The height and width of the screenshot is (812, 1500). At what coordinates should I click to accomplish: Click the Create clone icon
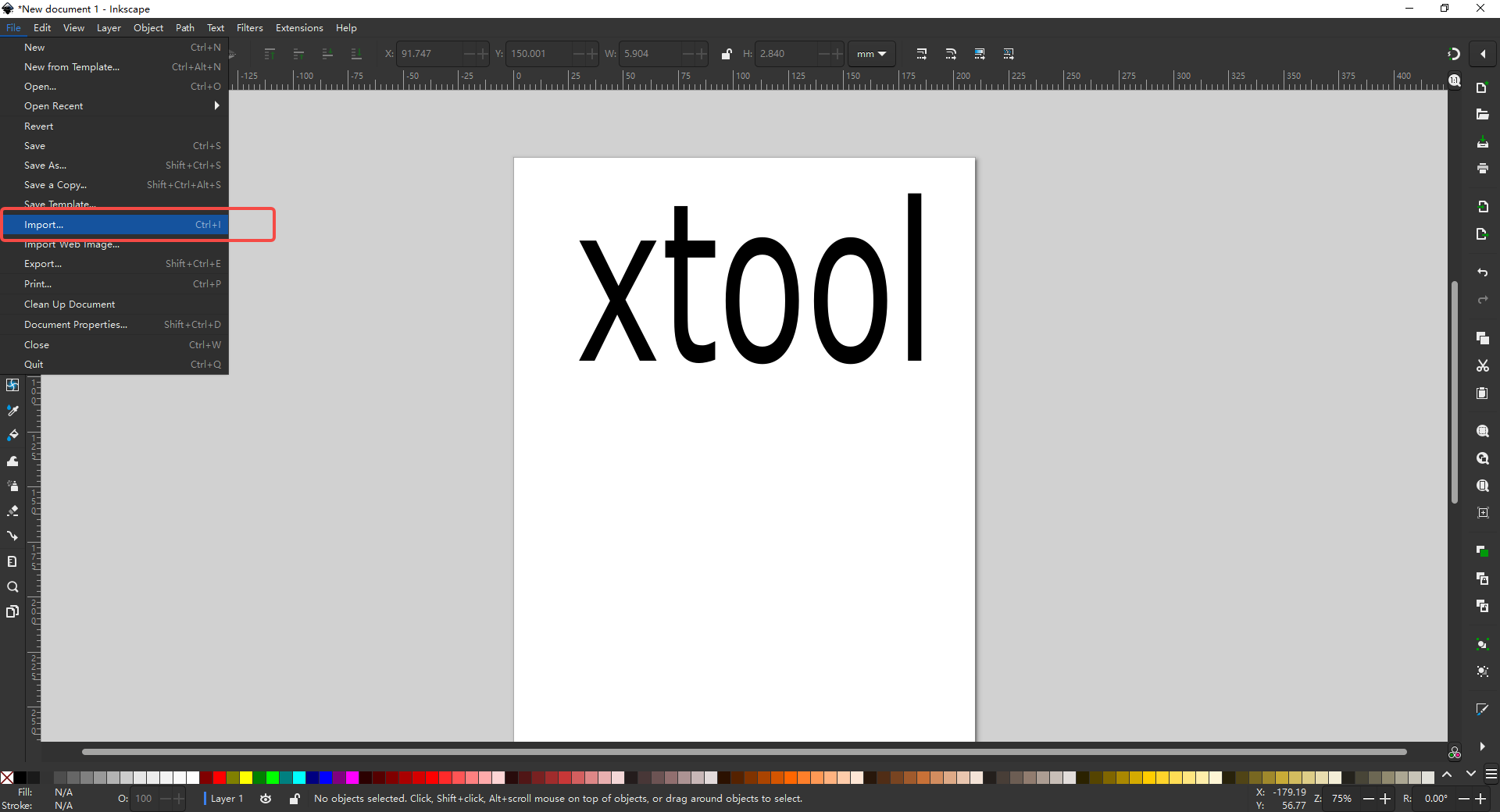click(x=1482, y=579)
